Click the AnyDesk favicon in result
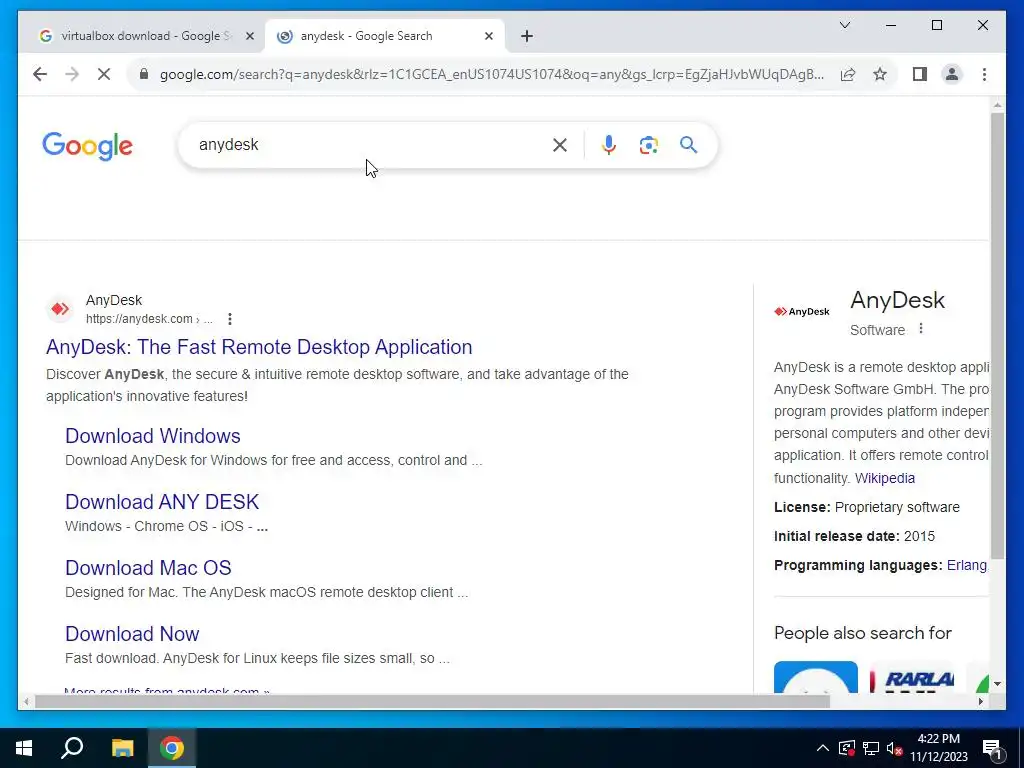Screen dimensions: 1024x768 tap(60, 309)
